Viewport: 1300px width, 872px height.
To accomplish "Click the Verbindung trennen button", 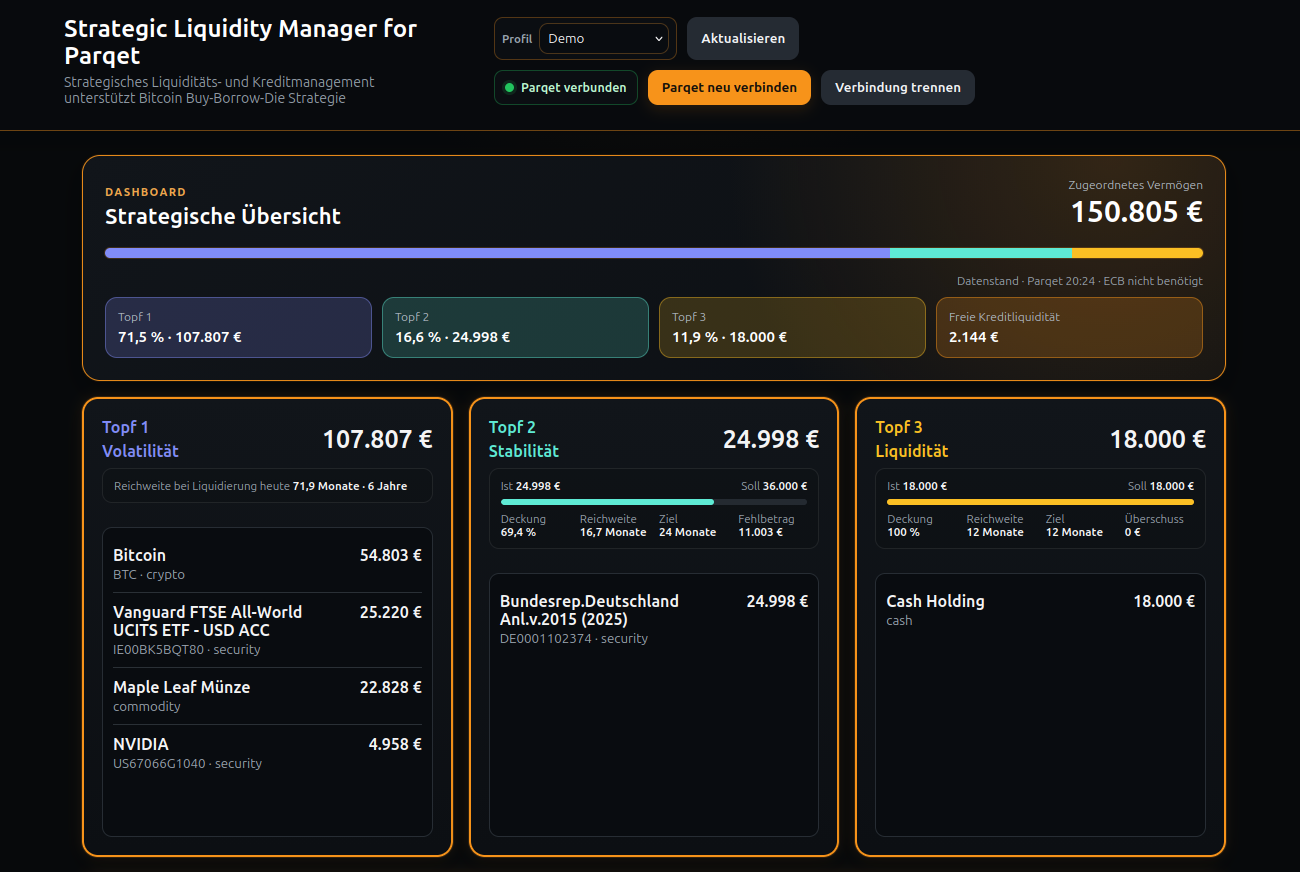I will [x=898, y=87].
